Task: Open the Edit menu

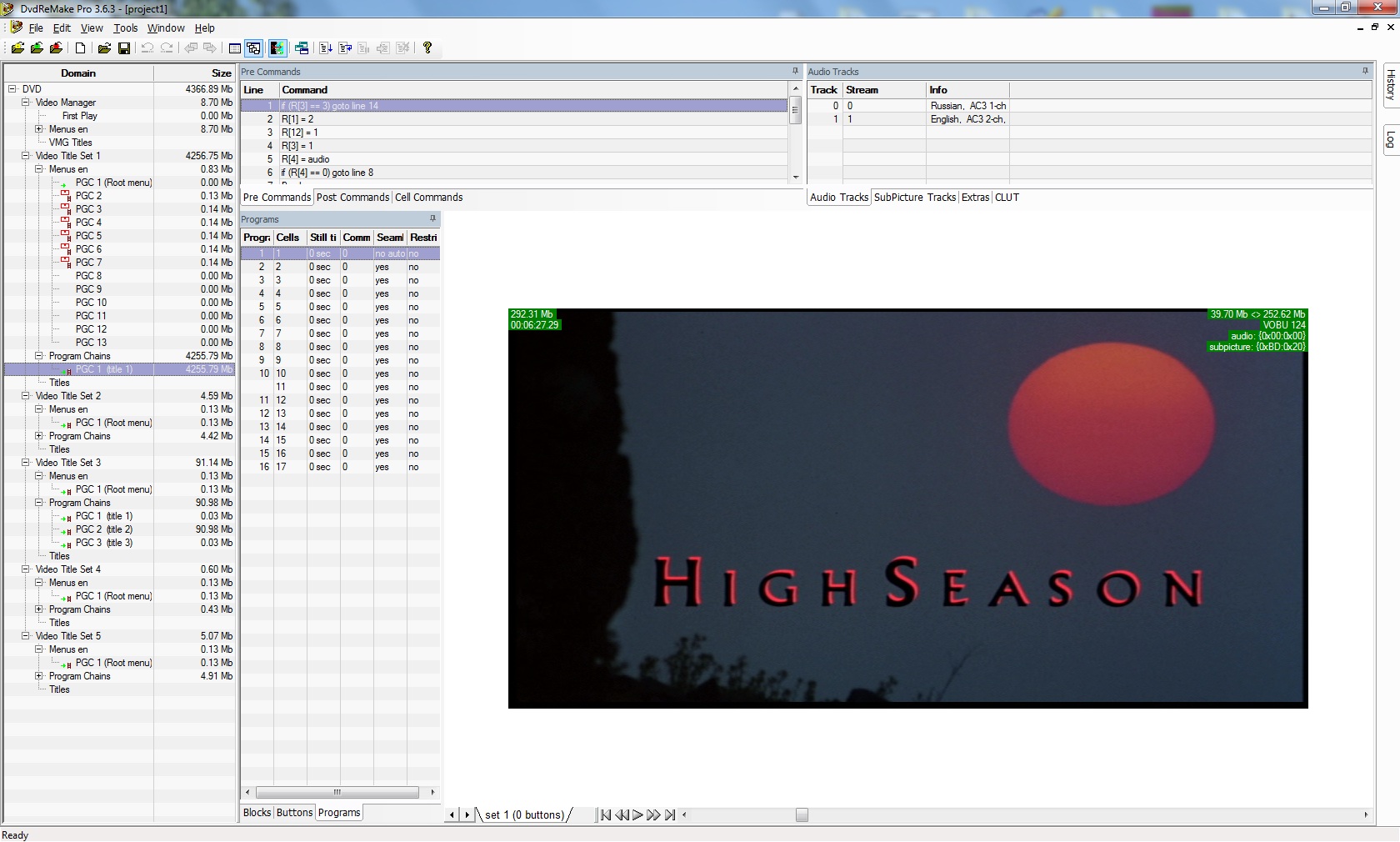Action: click(62, 28)
